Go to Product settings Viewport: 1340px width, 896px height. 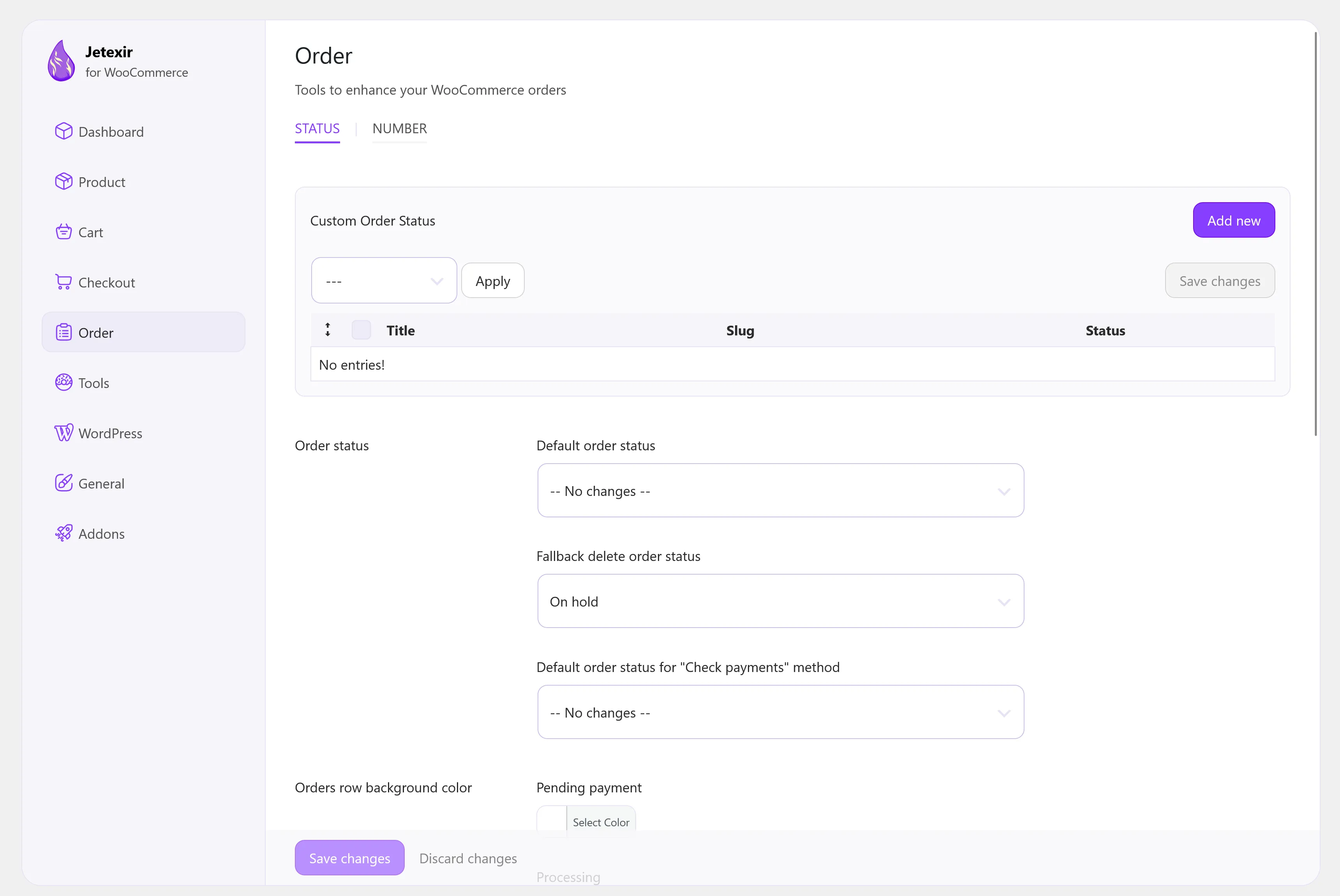(143, 182)
